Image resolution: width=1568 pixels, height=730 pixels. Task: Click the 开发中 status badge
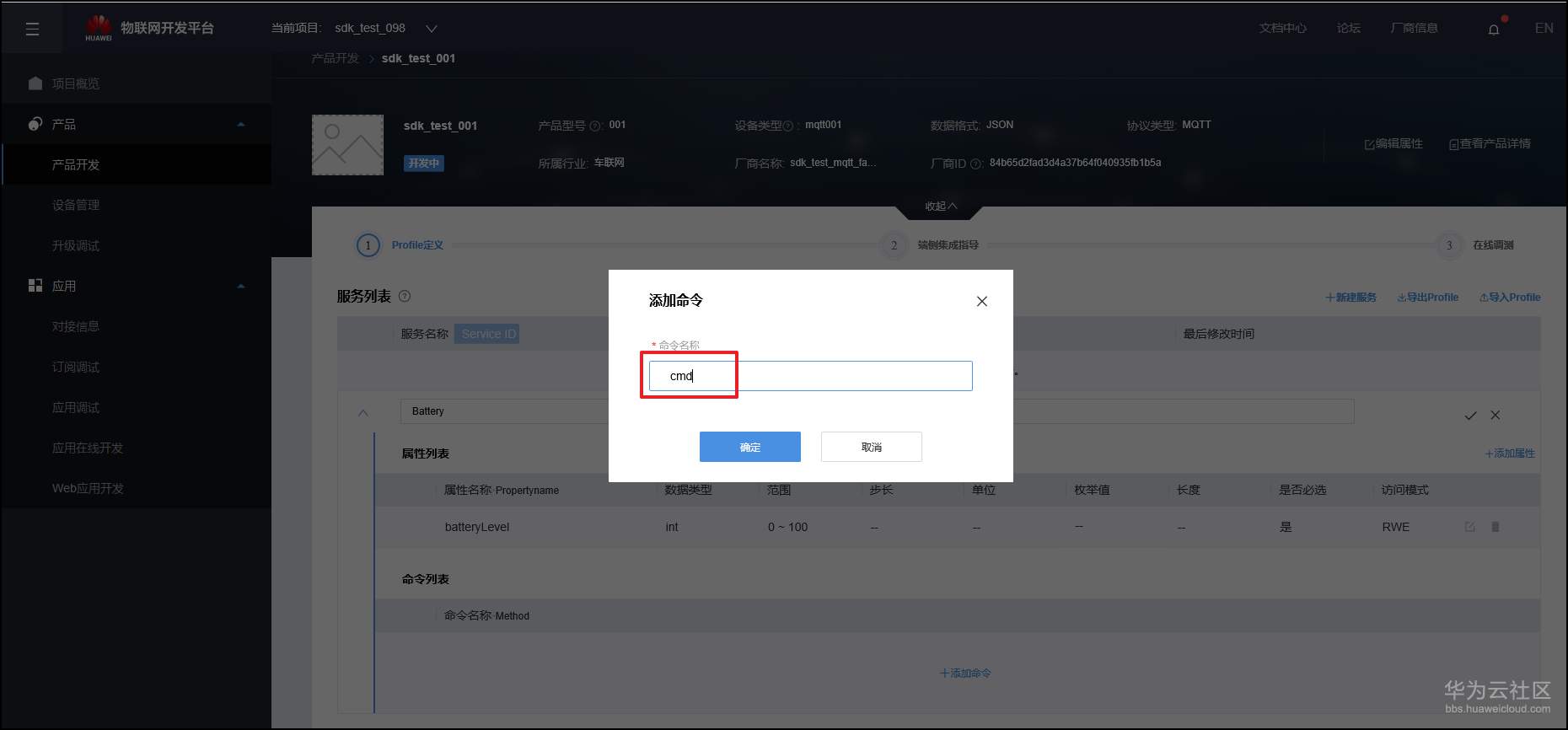424,164
